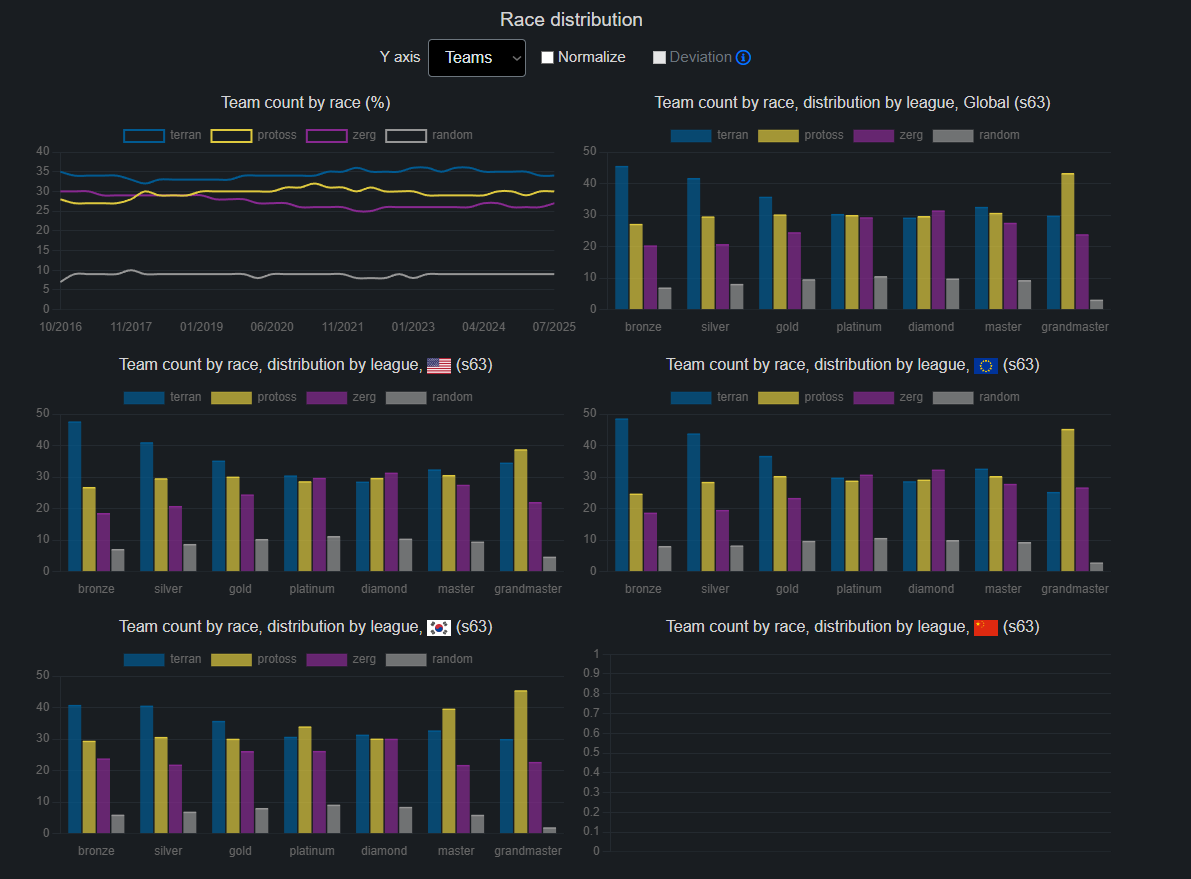Click the Global chart grandmaster protoss bar
Image resolution: width=1191 pixels, height=879 pixels.
click(1068, 242)
